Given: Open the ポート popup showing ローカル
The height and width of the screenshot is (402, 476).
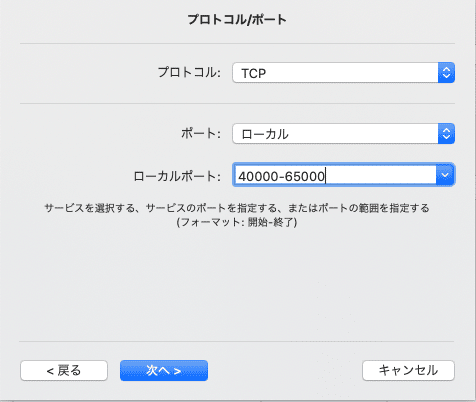Looking at the screenshot, I should click(343, 134).
